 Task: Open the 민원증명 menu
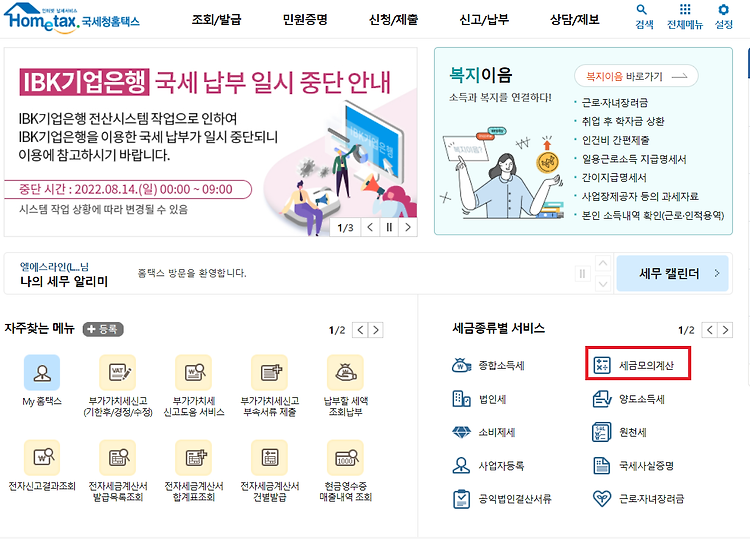pos(305,20)
